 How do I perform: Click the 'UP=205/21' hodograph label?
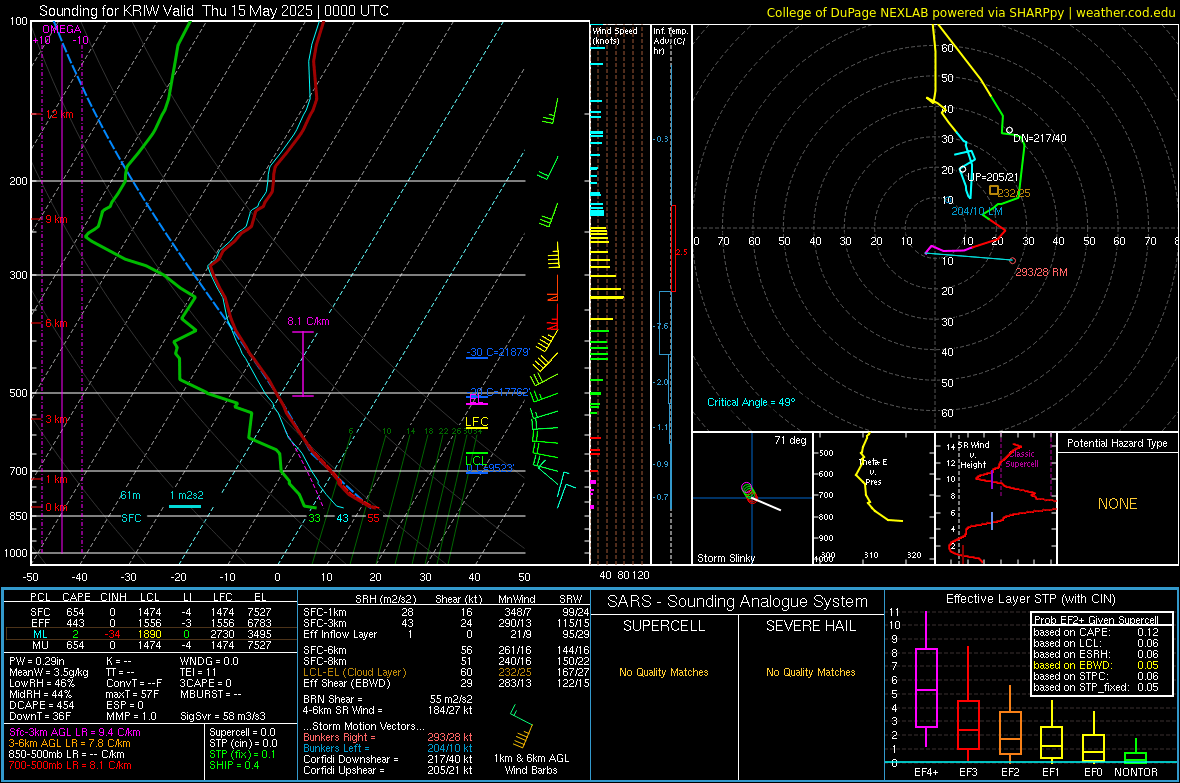tap(993, 178)
